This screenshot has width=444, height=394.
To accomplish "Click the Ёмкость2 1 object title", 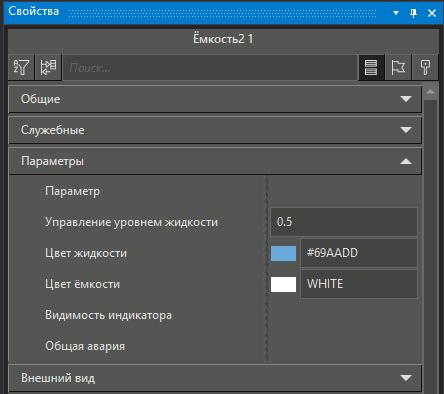I will coord(223,39).
